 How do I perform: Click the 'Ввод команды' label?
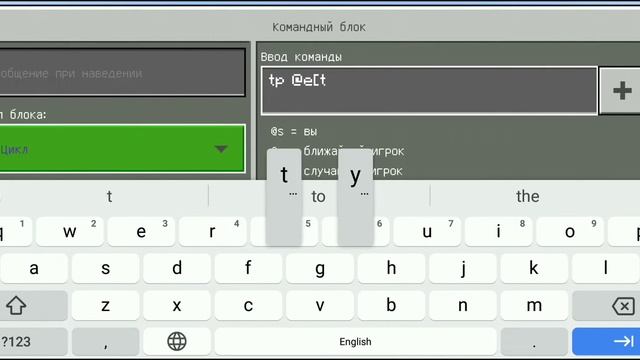[x=301, y=57]
